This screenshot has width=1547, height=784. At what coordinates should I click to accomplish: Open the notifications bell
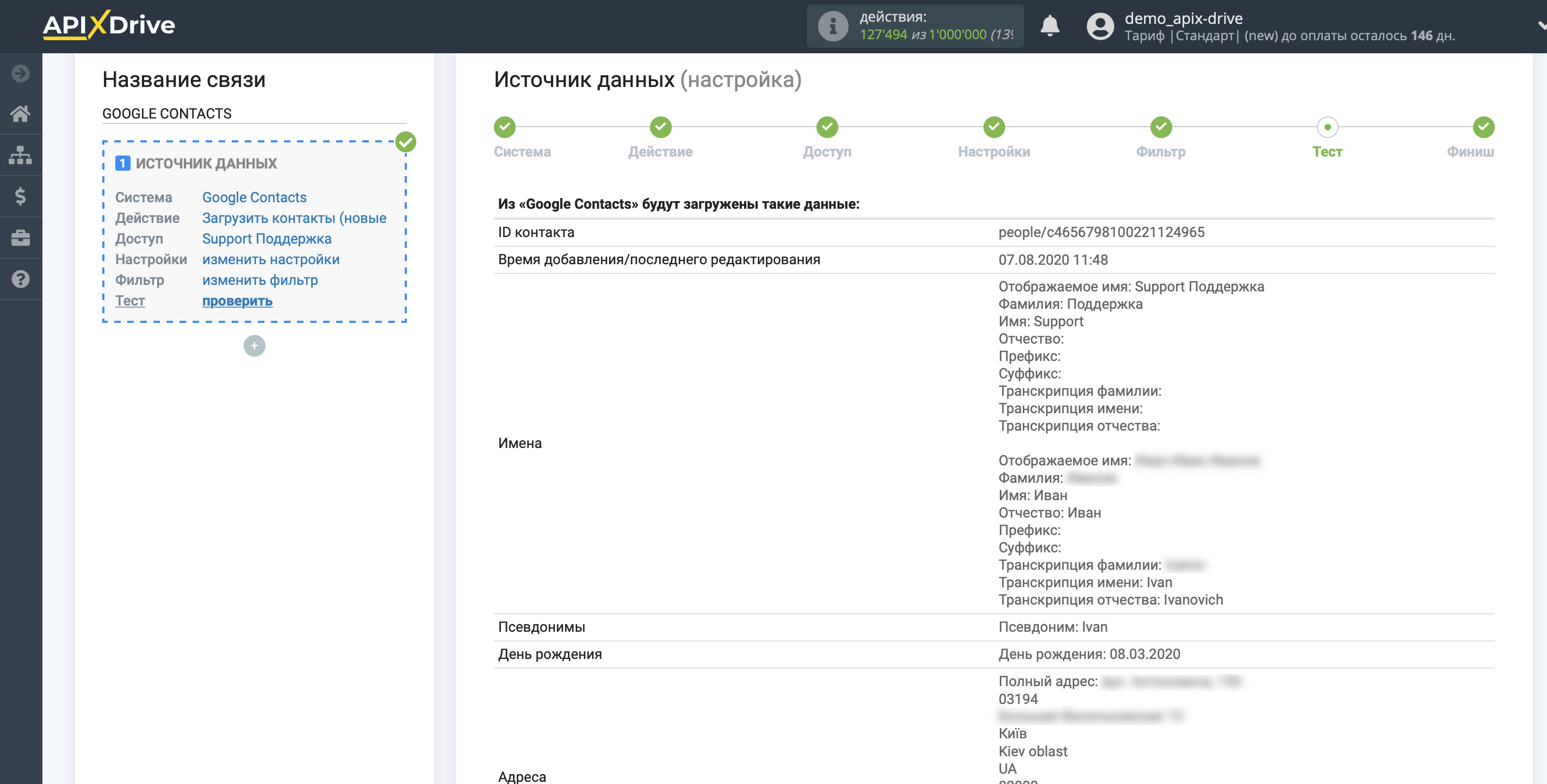click(1049, 26)
